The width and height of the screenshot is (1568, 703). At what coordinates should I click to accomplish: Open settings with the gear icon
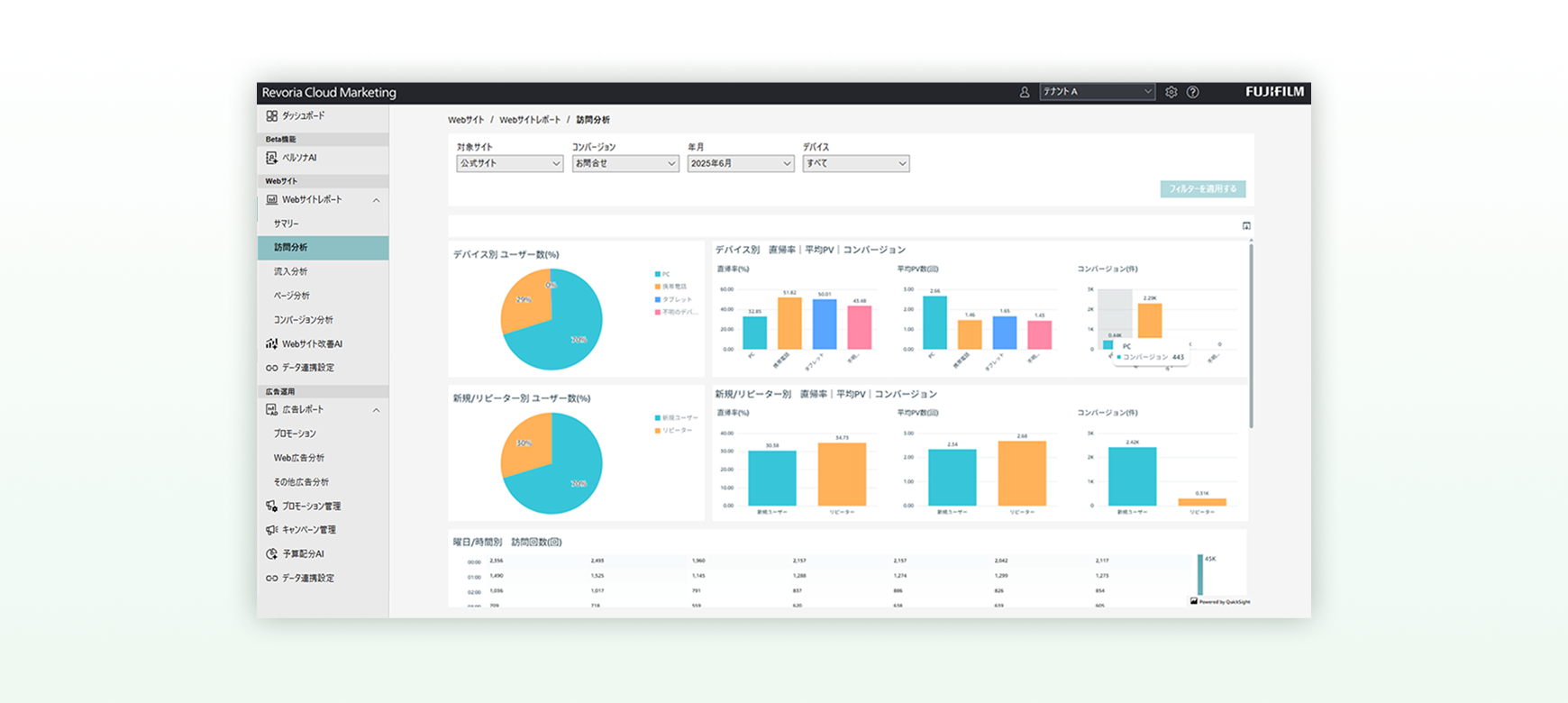click(x=1171, y=92)
